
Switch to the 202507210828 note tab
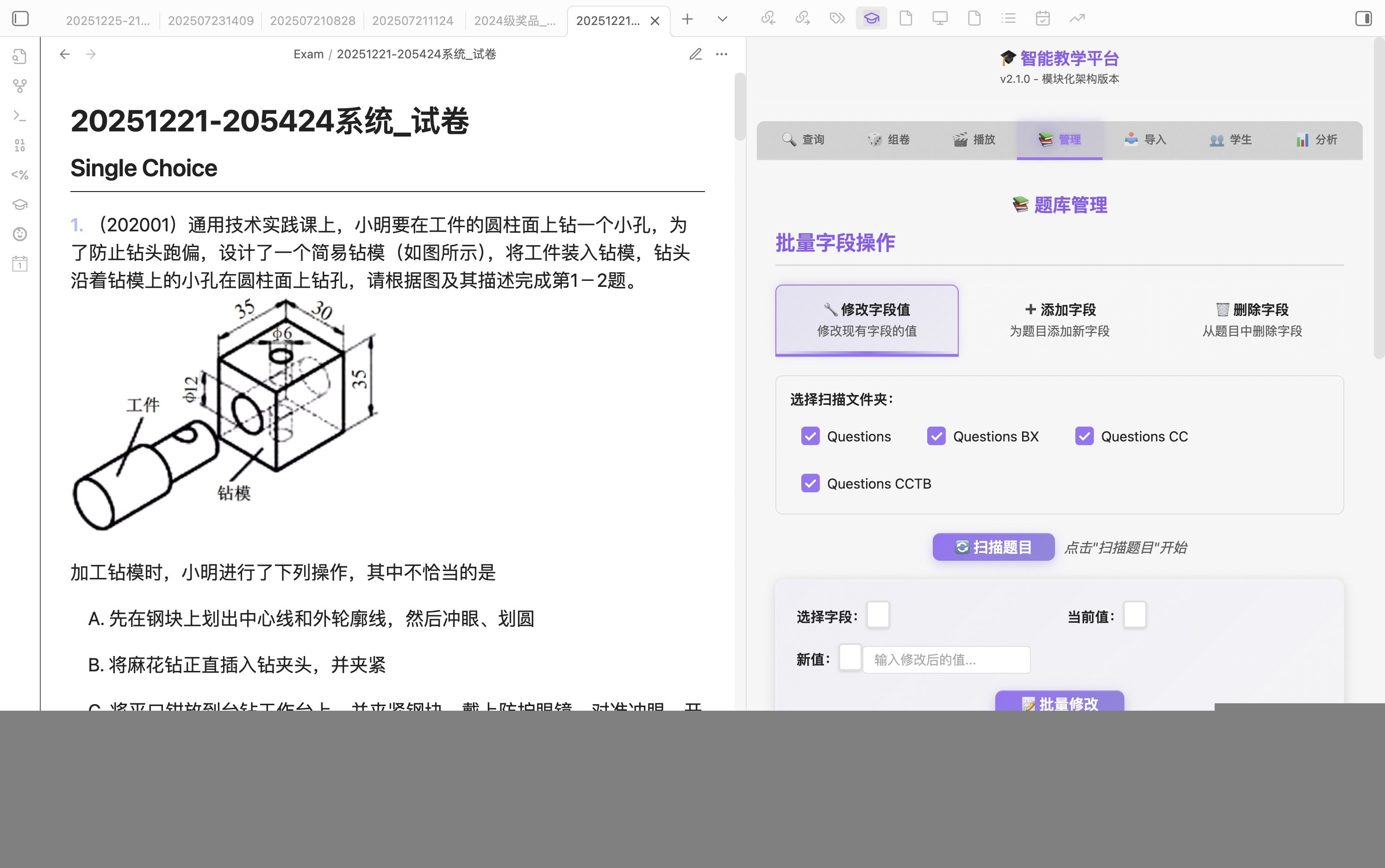point(313,20)
